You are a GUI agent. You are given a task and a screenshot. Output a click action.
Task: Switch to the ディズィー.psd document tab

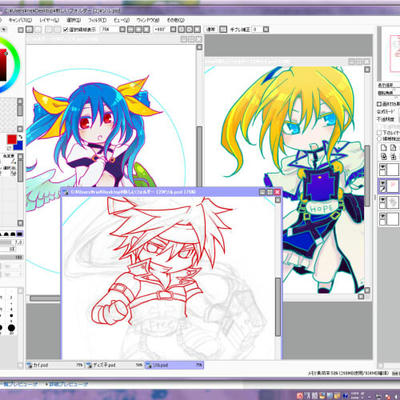[114, 365]
